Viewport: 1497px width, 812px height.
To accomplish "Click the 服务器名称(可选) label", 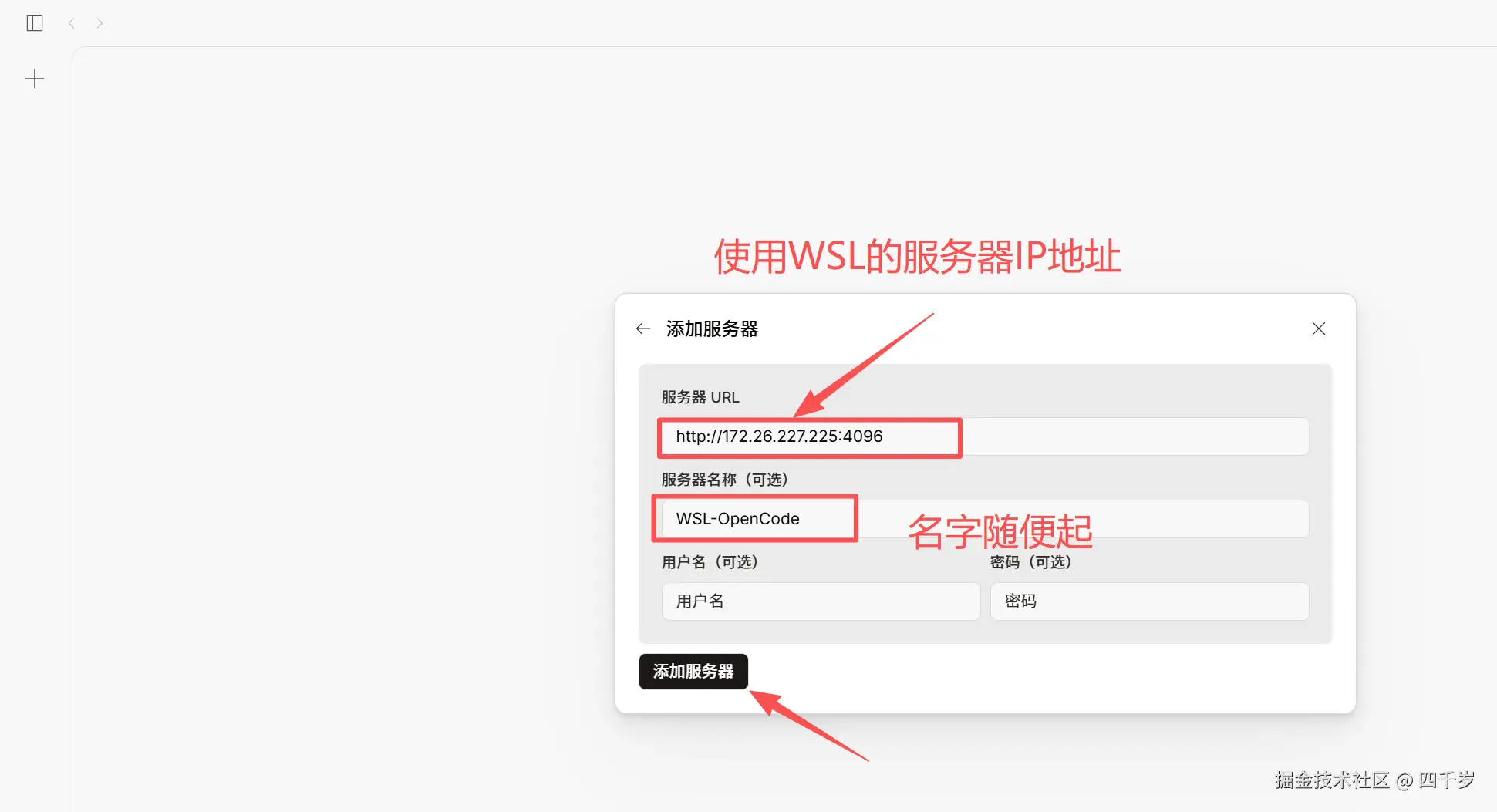I will pyautogui.click(x=725, y=480).
